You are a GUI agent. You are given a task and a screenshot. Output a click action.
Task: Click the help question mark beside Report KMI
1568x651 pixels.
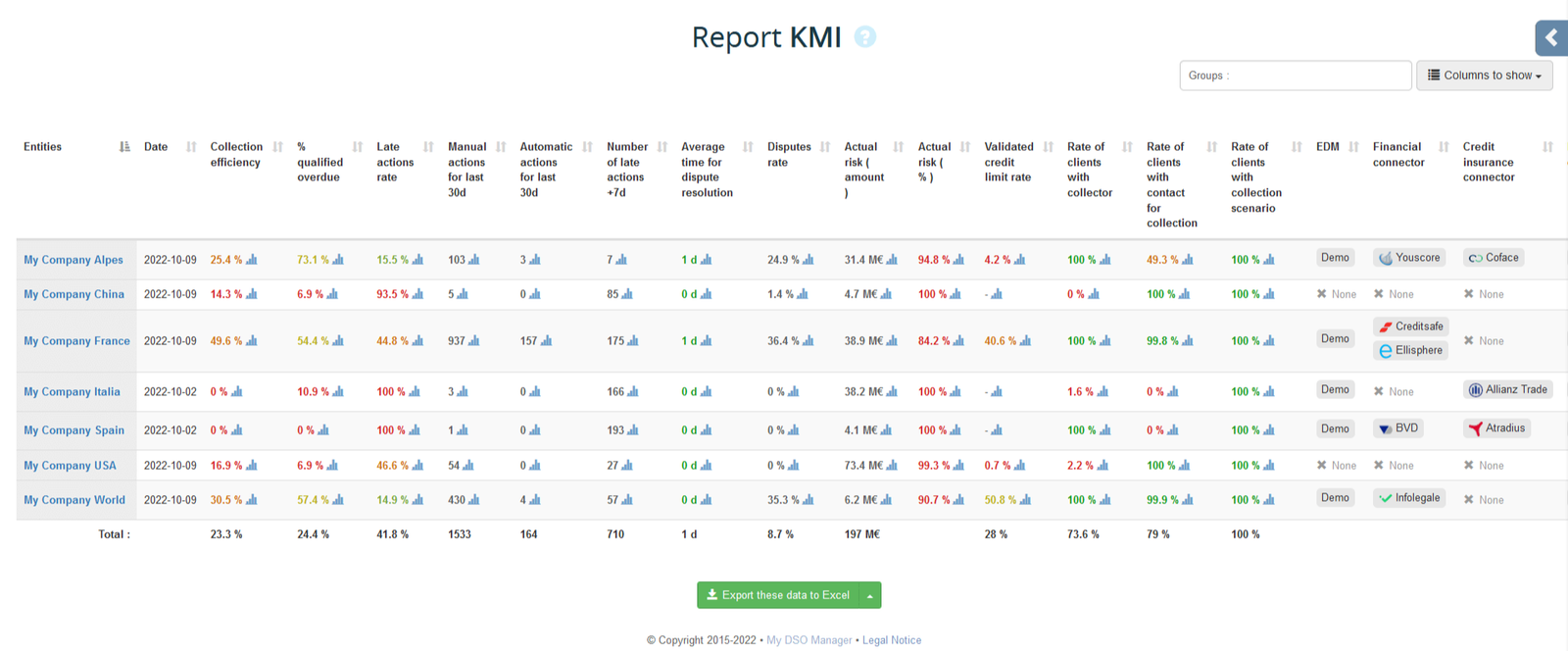click(x=864, y=37)
